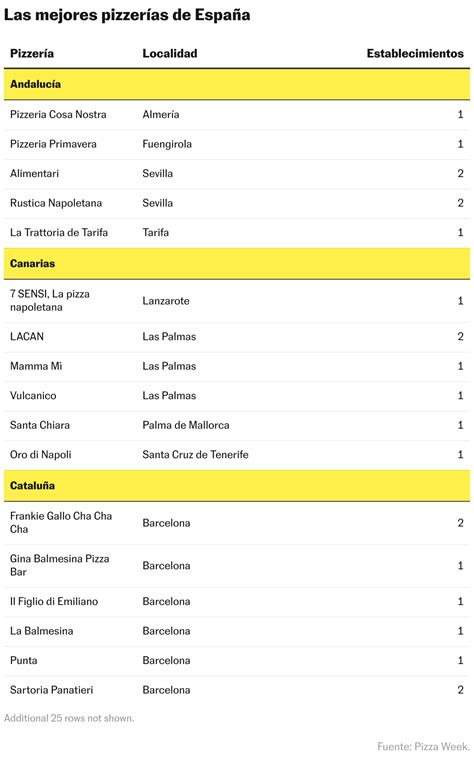Click Santa Chiara pizzeria name
Image resolution: width=474 pixels, height=758 pixels.
tap(40, 425)
